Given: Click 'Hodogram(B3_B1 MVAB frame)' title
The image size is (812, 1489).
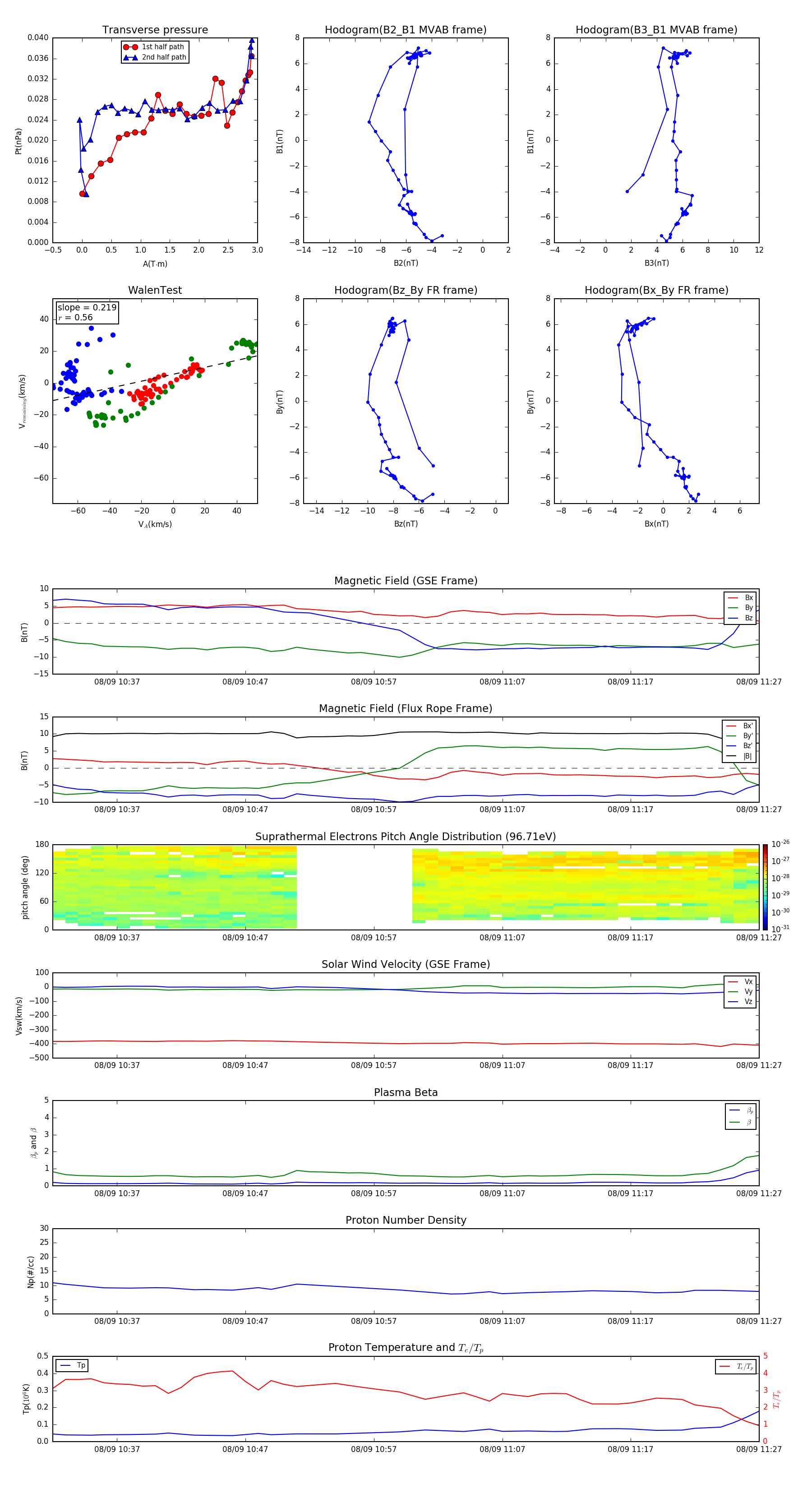Looking at the screenshot, I should point(656,30).
